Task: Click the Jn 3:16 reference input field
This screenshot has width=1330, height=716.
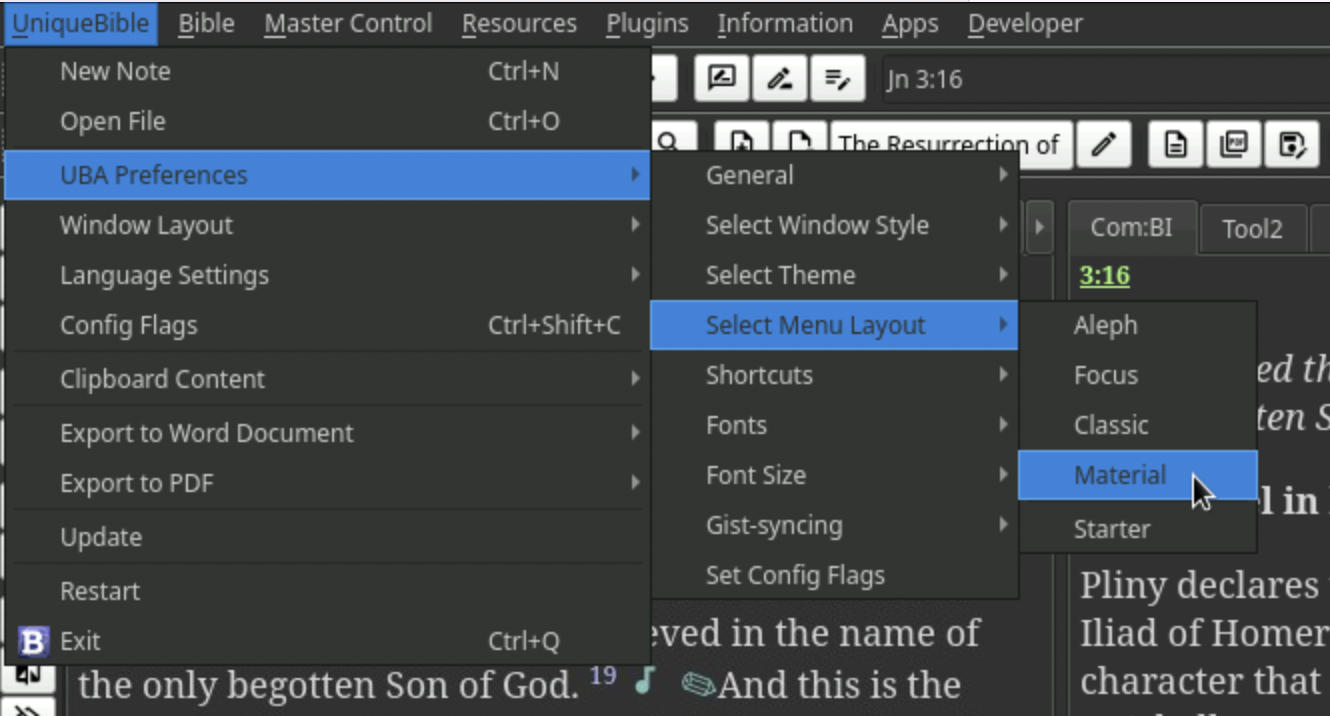Action: (1105, 79)
